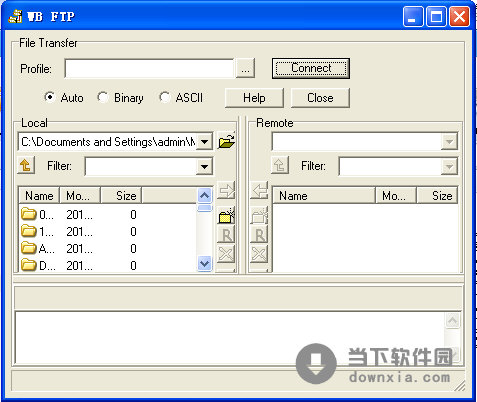Create new folder in Remote pane
The image size is (477, 402).
259,216
